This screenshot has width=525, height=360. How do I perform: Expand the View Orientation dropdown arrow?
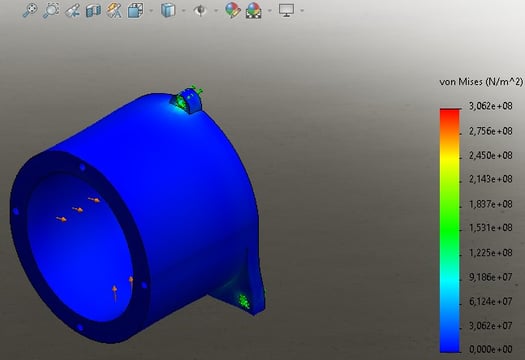(151, 11)
